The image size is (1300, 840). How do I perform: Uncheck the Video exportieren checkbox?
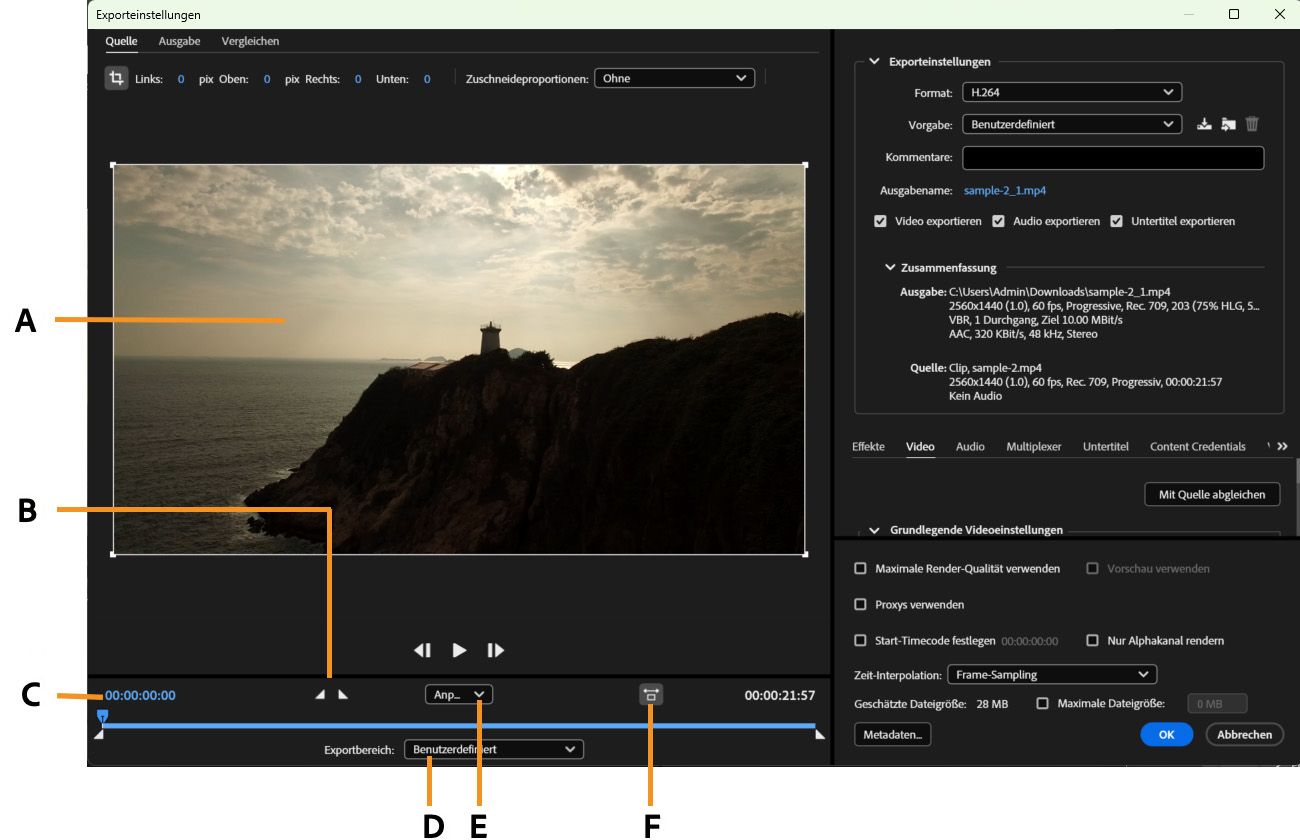pos(880,221)
